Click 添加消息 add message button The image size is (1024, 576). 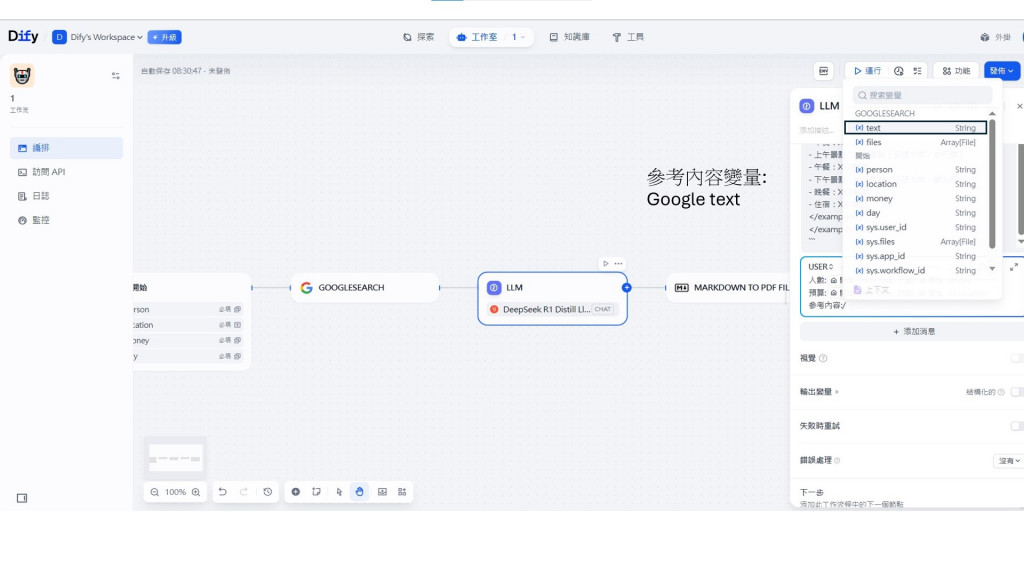[914, 332]
